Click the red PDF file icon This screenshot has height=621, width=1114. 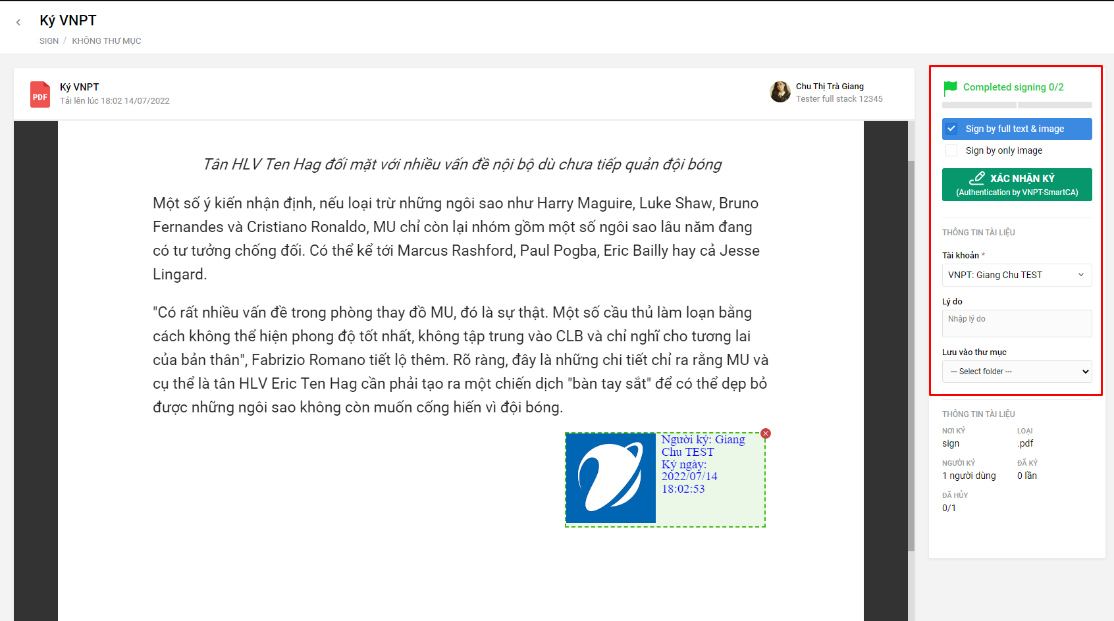pyautogui.click(x=40, y=94)
